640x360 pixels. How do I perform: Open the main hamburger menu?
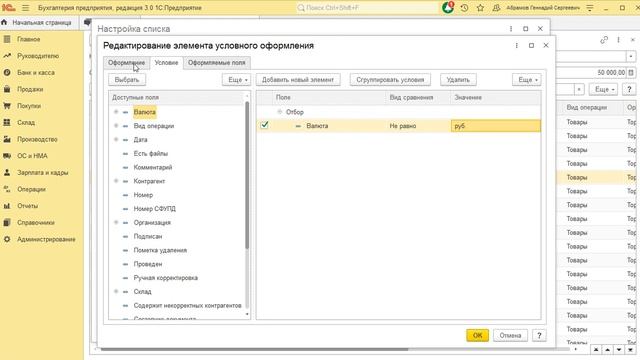click(25, 8)
